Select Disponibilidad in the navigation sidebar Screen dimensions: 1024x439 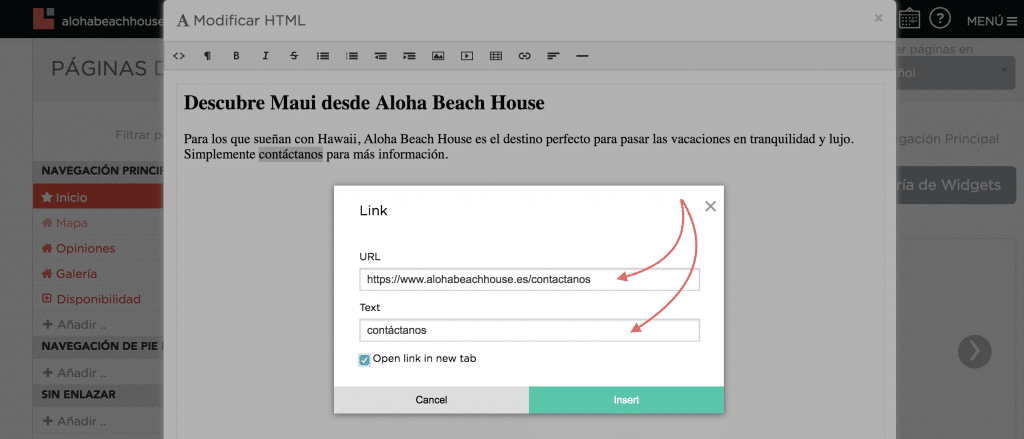97,299
